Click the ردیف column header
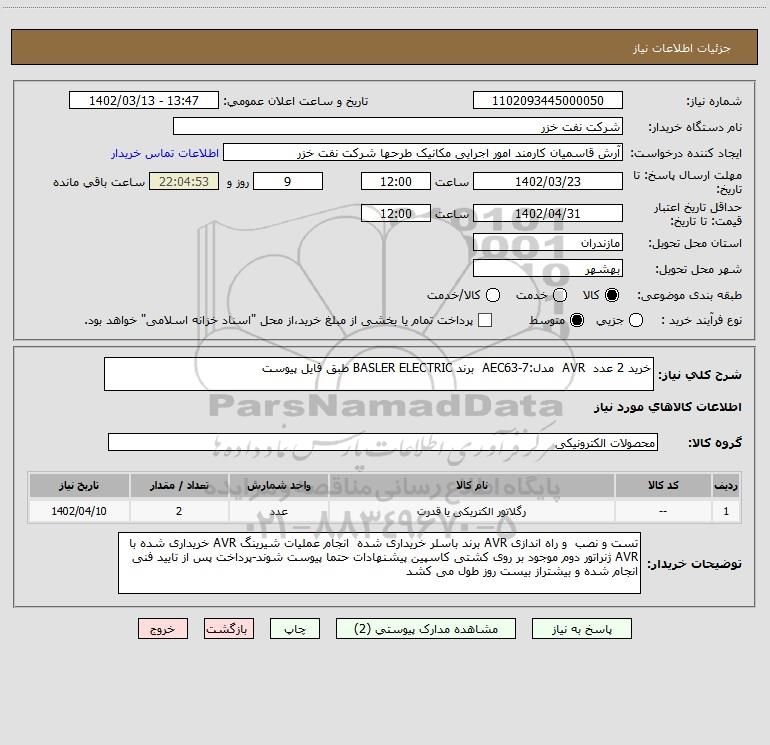 [x=726, y=485]
